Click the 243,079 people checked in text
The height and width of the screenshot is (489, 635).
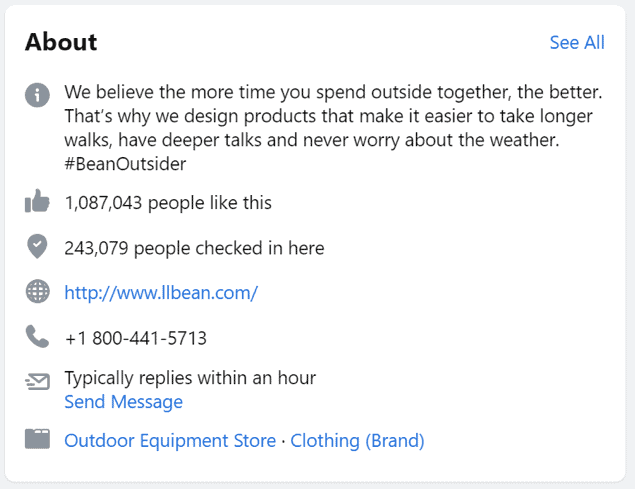pyautogui.click(x=194, y=248)
